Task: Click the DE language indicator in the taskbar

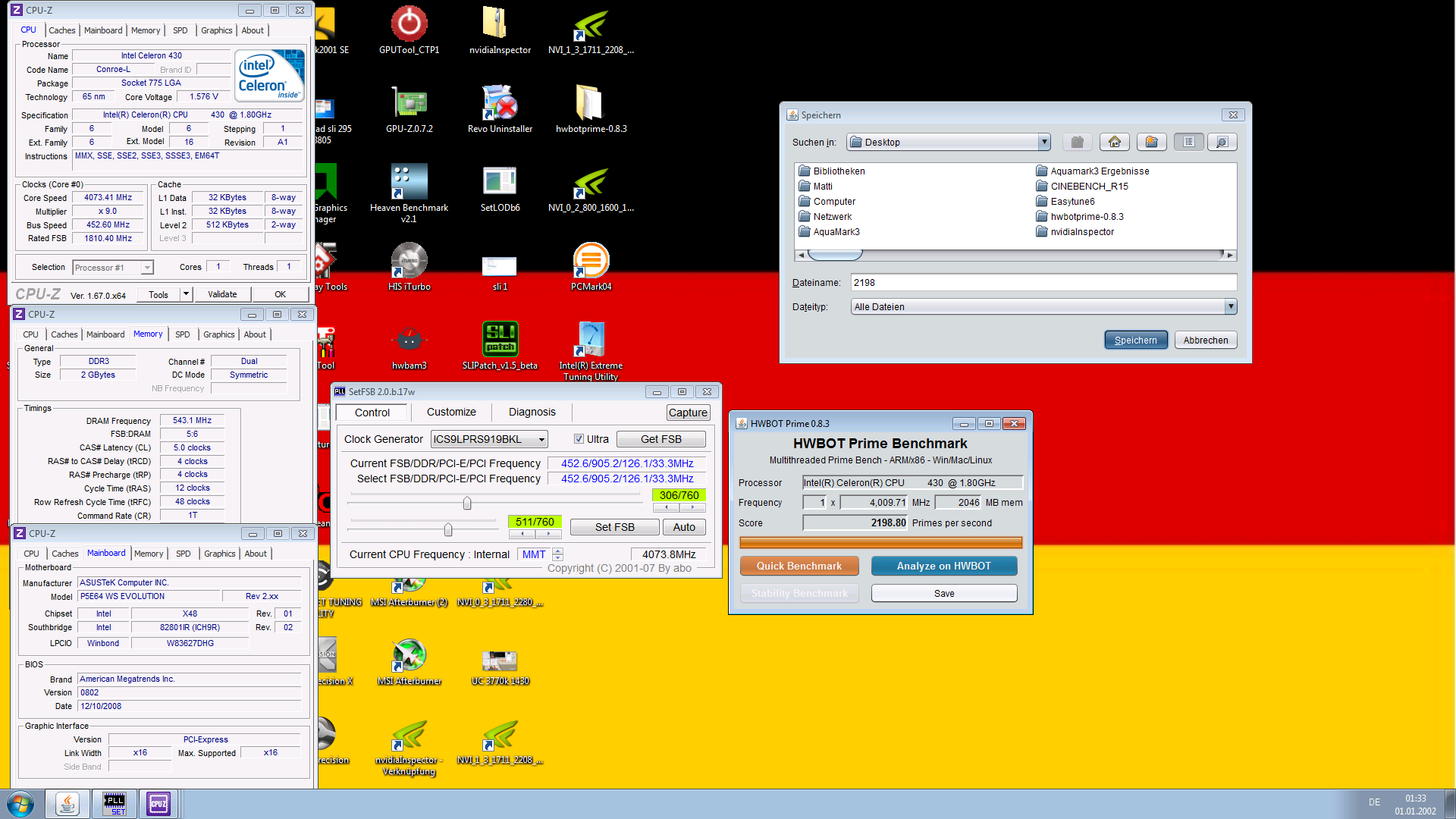Action: click(1374, 802)
